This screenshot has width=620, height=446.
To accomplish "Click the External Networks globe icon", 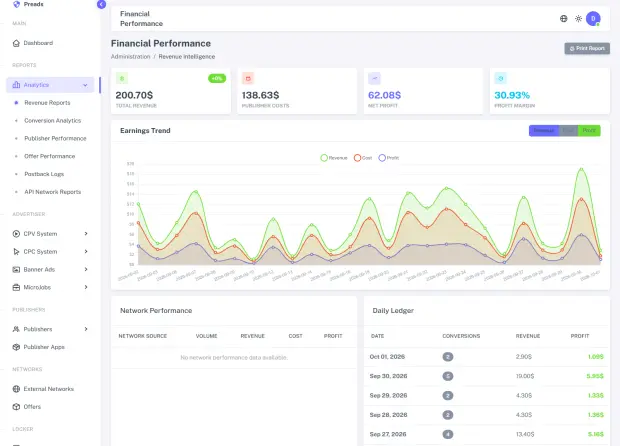I will 16,389.
